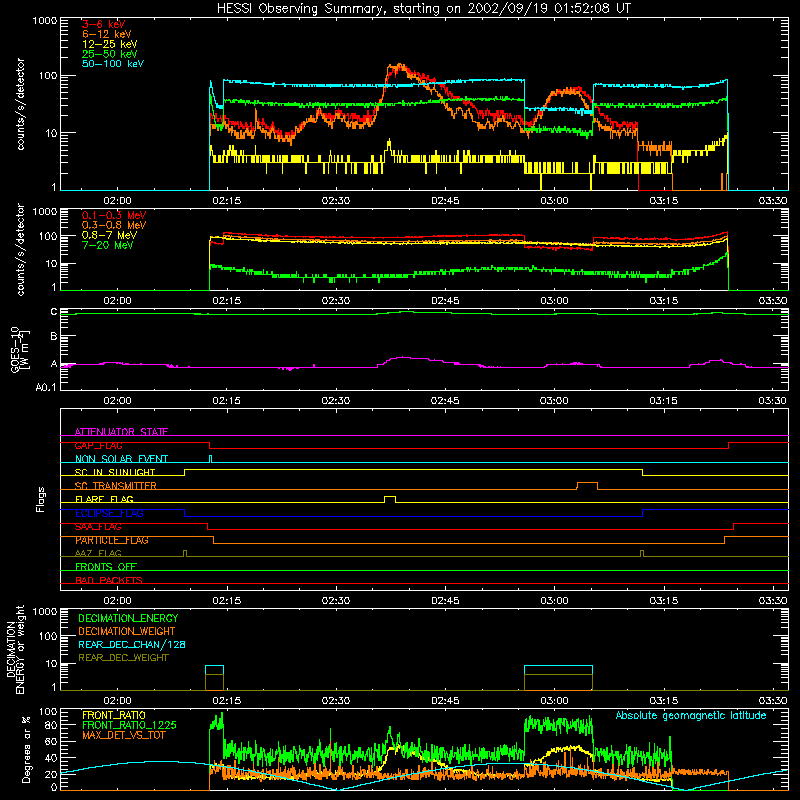This screenshot has width=800, height=800.
Task: Select the C class tick label
Action: [x=54, y=312]
